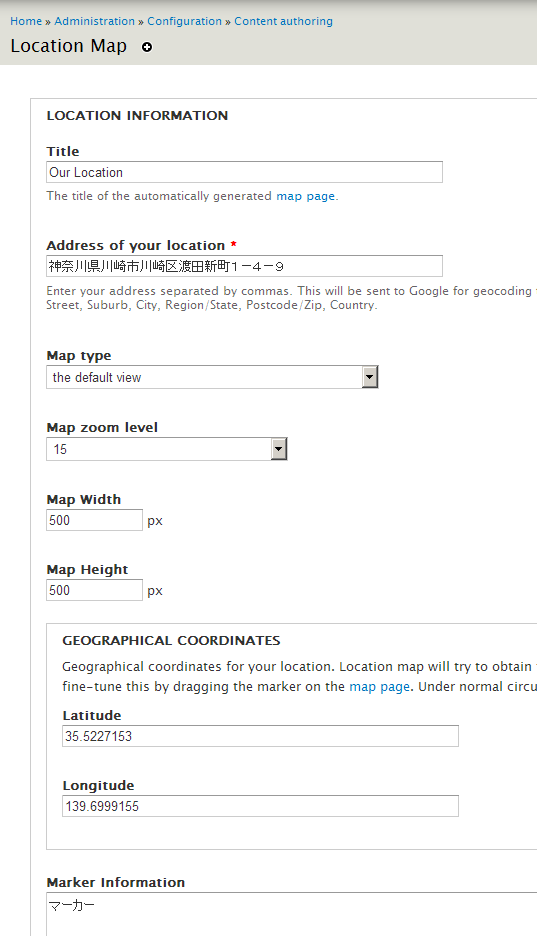Click the Location Information section legend
The height and width of the screenshot is (936, 537).
137,116
